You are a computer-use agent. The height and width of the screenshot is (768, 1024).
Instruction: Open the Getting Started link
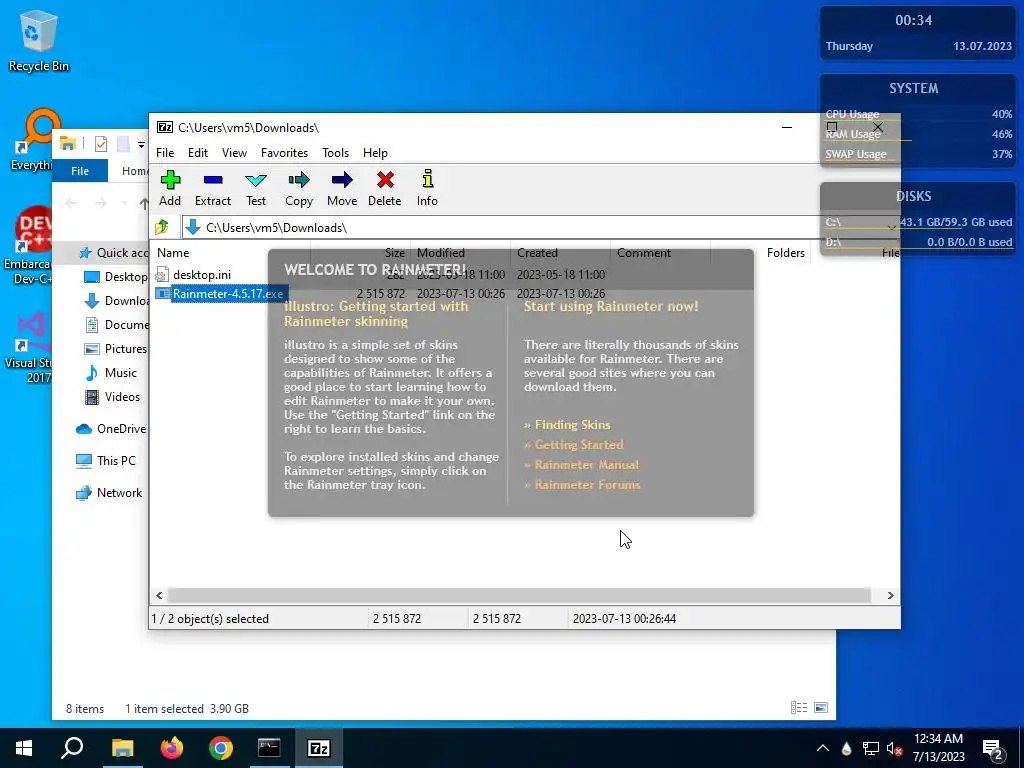[x=579, y=445]
